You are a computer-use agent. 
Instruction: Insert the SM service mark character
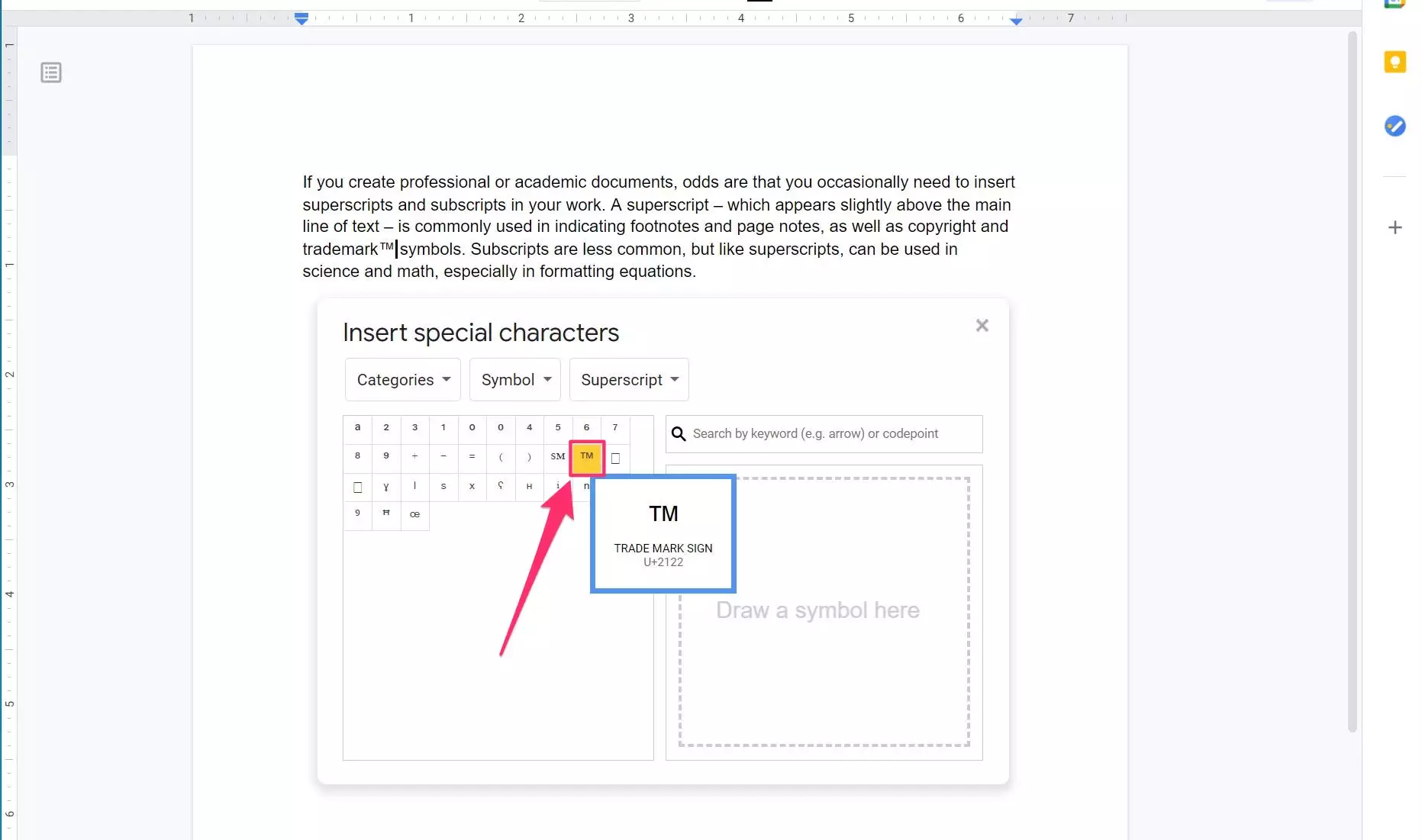click(558, 457)
